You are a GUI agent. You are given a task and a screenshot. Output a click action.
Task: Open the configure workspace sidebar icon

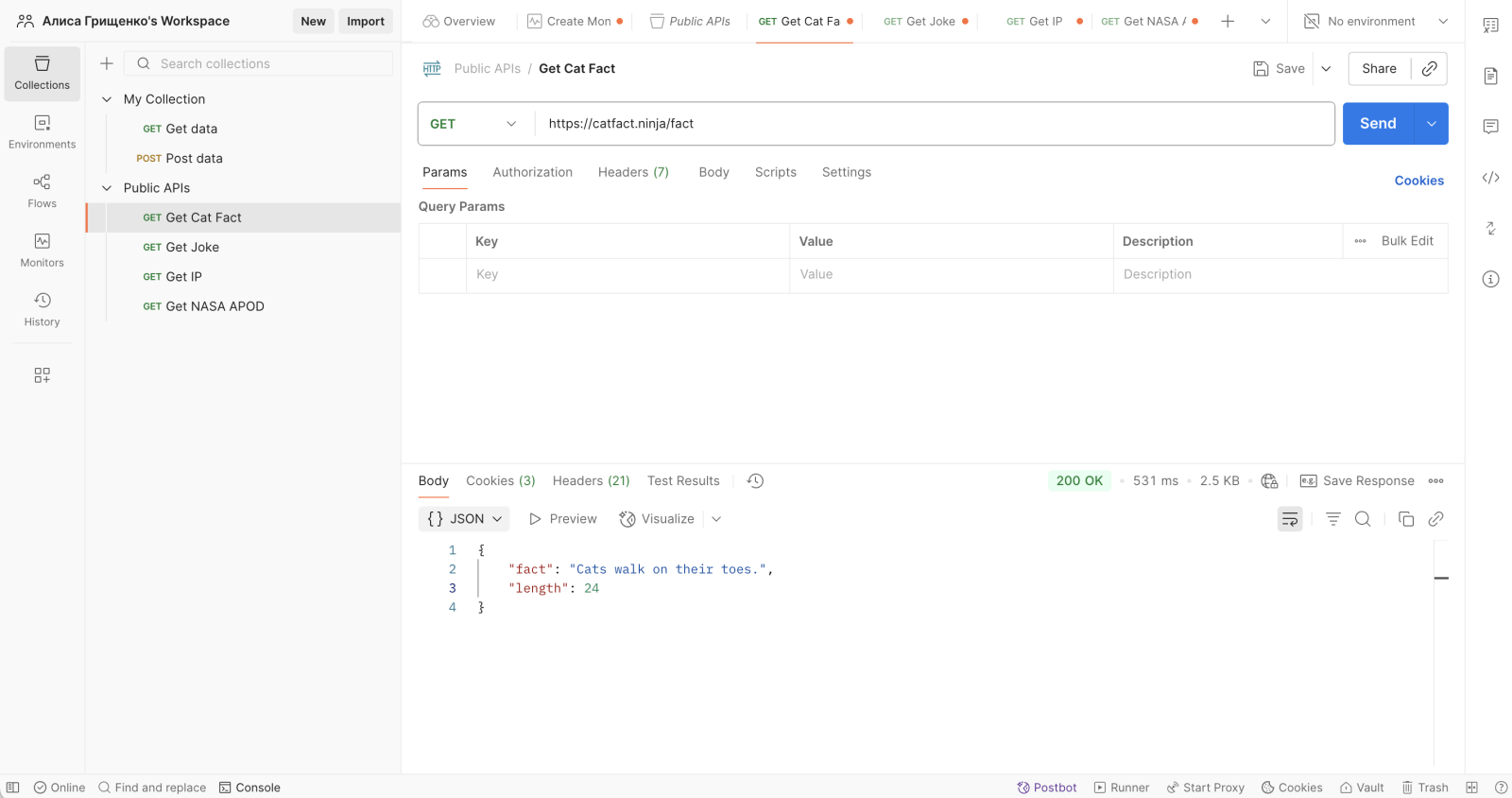[42, 375]
